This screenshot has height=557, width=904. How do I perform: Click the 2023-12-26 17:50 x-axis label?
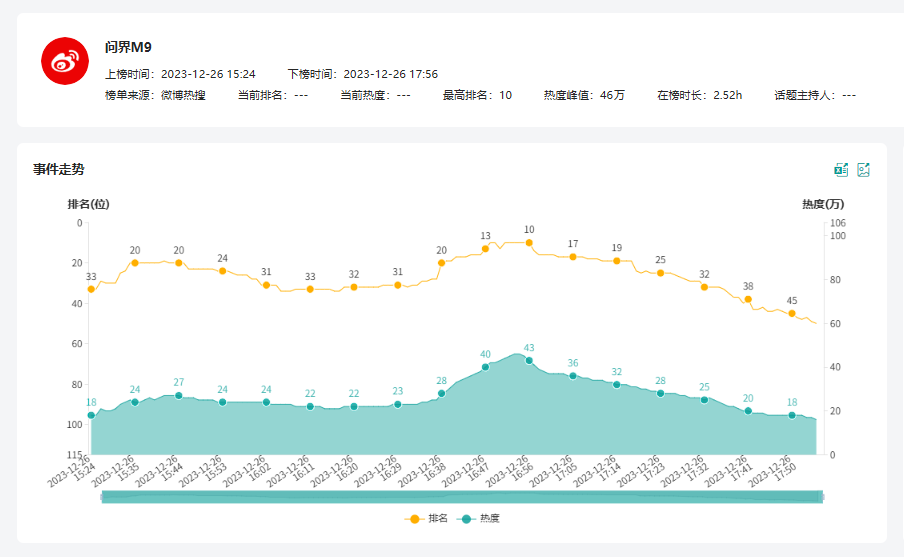pyautogui.click(x=773, y=471)
